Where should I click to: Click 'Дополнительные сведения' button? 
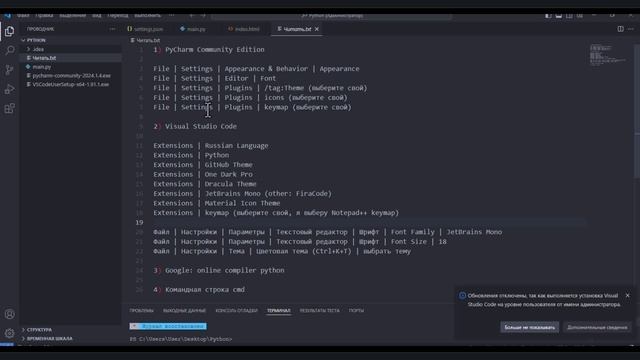click(x=597, y=327)
